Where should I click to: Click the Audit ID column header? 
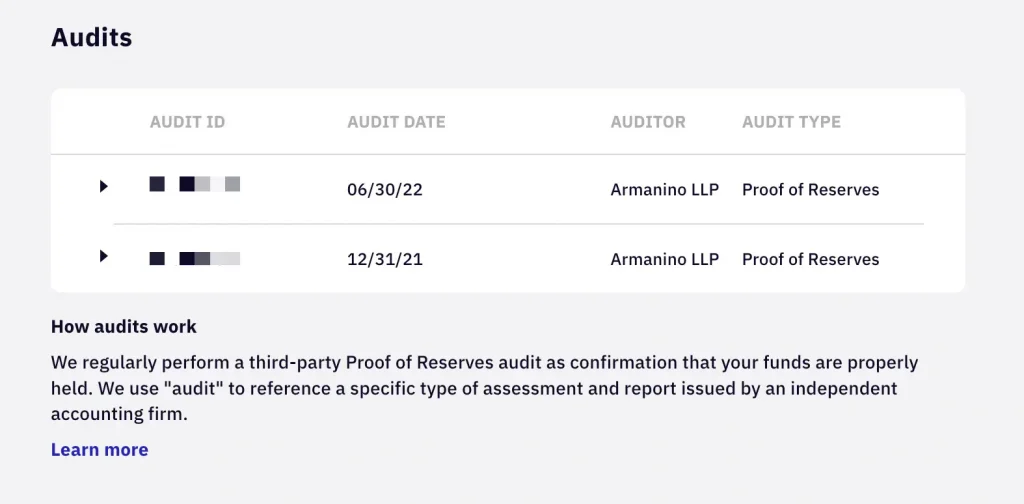[x=187, y=122]
